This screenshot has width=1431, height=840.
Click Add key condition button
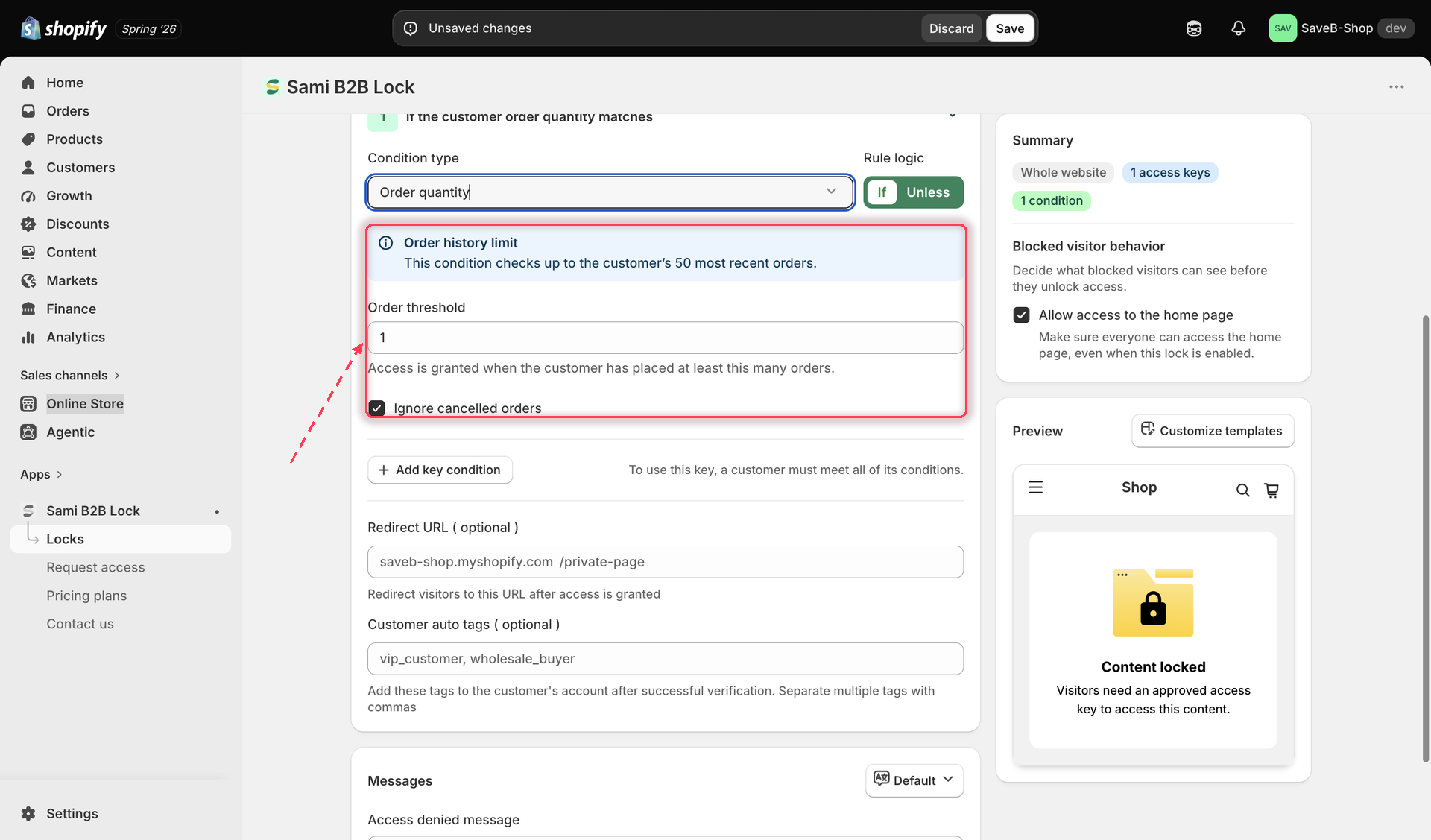pyautogui.click(x=440, y=470)
